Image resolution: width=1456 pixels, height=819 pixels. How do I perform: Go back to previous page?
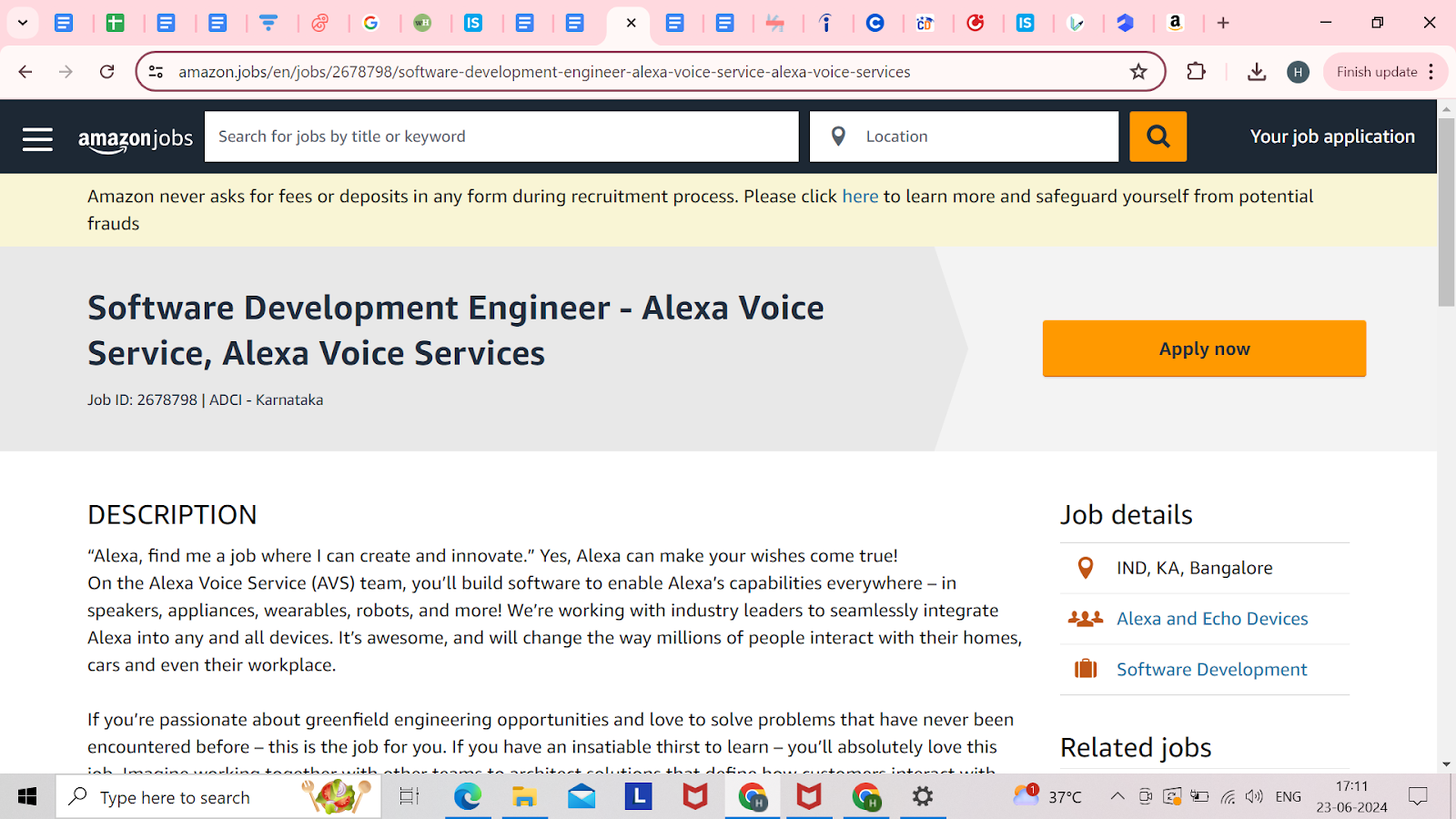pos(25,72)
